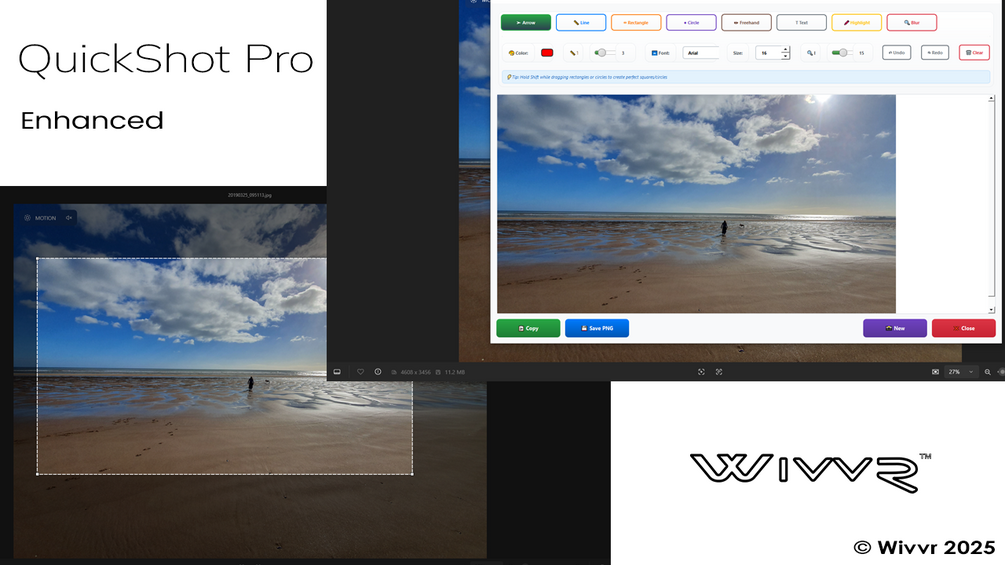Select the Highlight tool
Screen dimensions: 1005x565
pyautogui.click(x=856, y=22)
